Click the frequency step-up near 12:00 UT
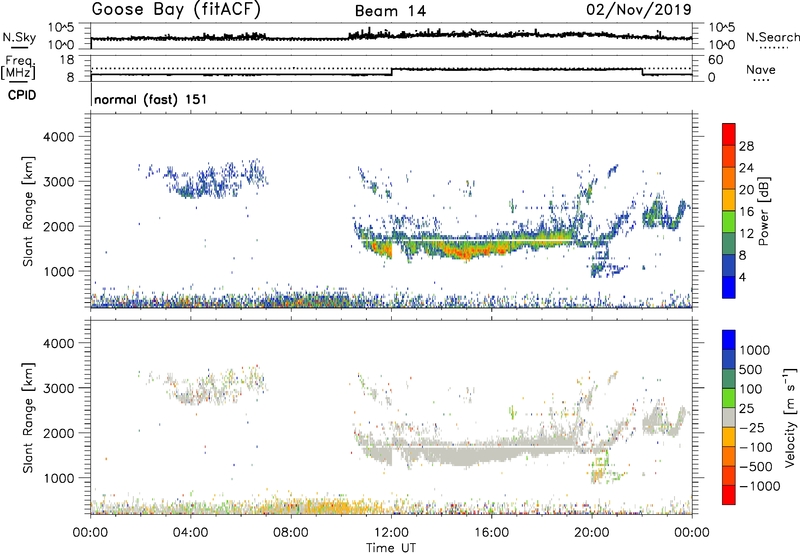Image resolution: width=800 pixels, height=554 pixels. [x=391, y=72]
